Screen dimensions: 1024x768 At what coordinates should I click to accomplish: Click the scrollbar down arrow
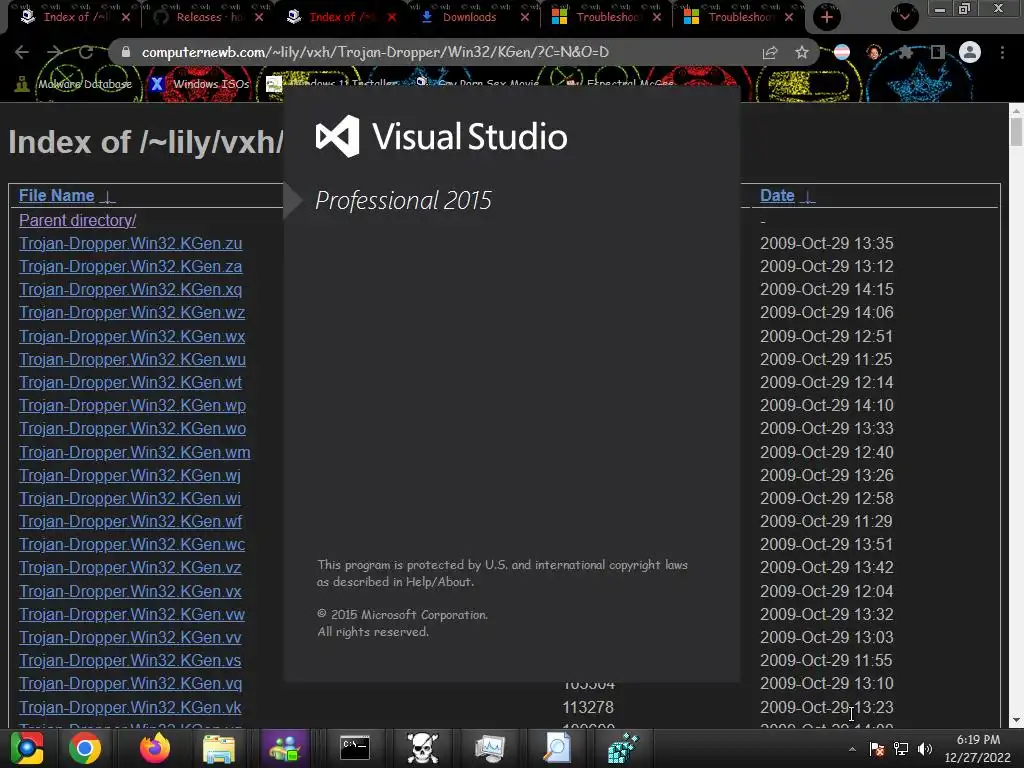pyautogui.click(x=1016, y=720)
